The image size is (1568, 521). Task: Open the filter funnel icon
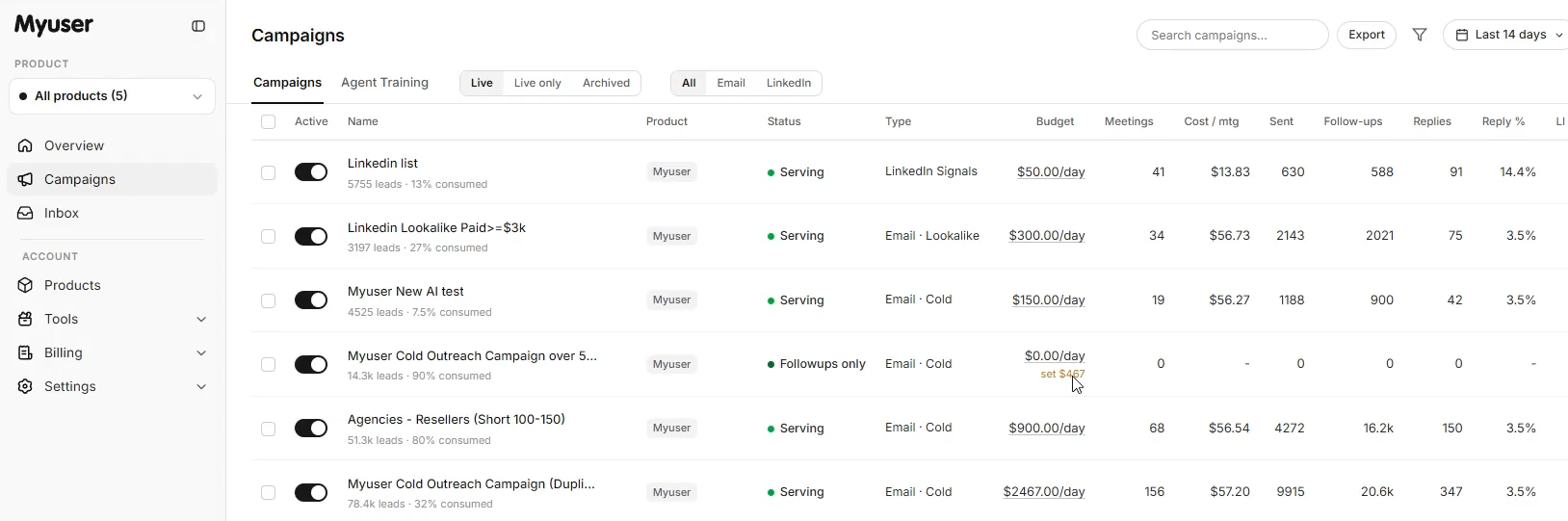(x=1420, y=35)
